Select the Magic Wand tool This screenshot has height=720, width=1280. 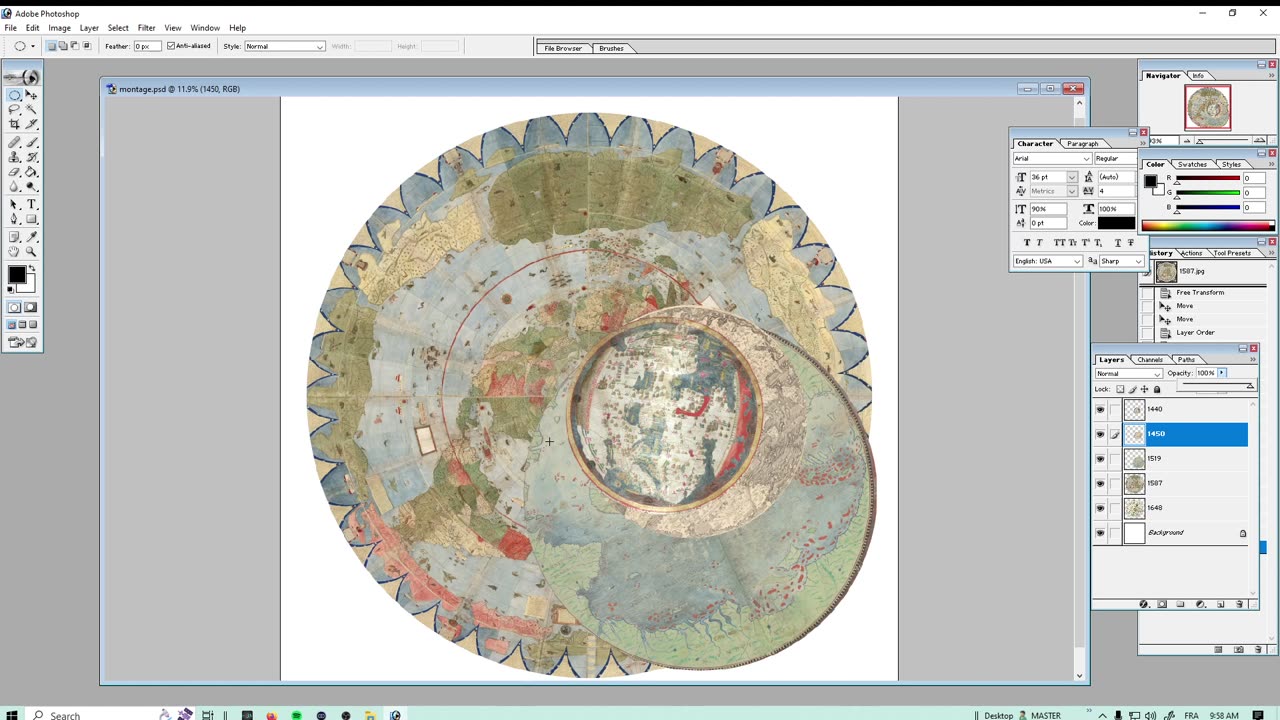coord(31,109)
